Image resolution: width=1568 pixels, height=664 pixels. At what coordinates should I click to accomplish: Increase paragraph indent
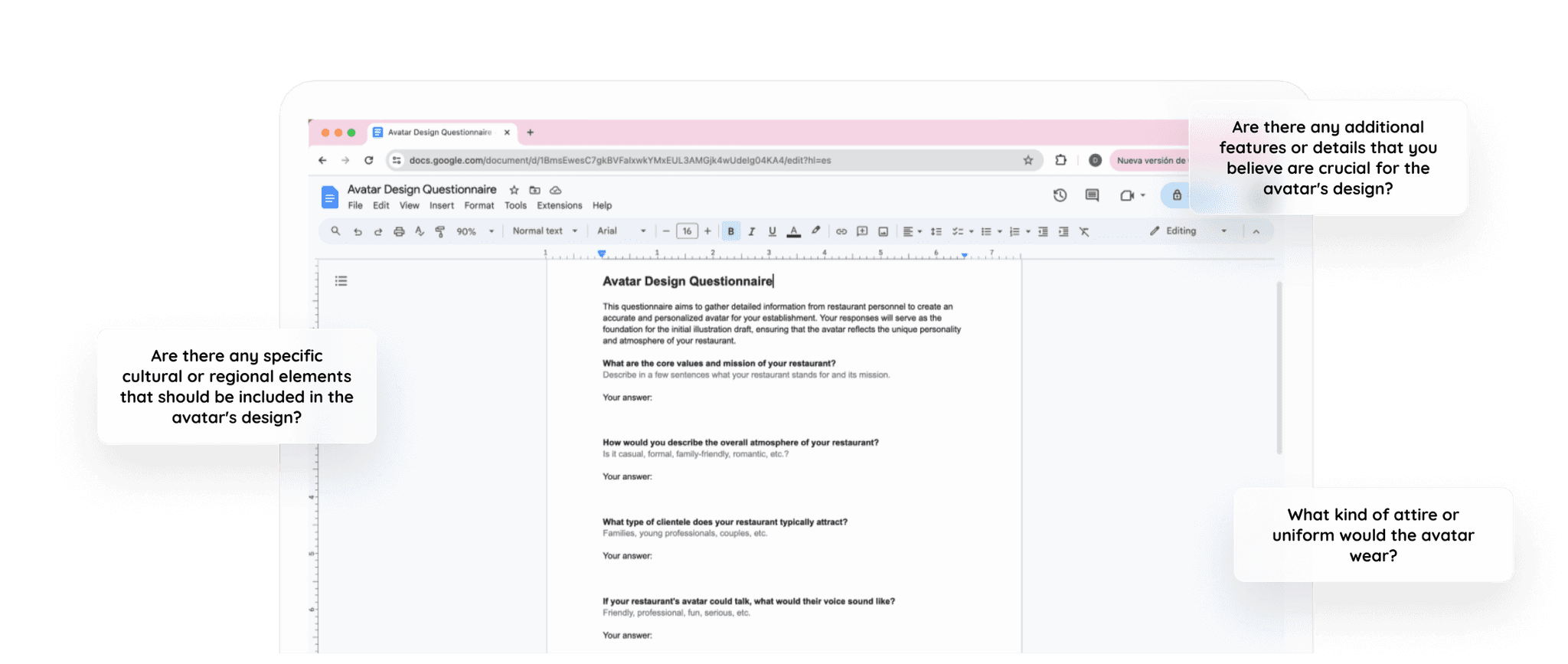tap(1063, 231)
